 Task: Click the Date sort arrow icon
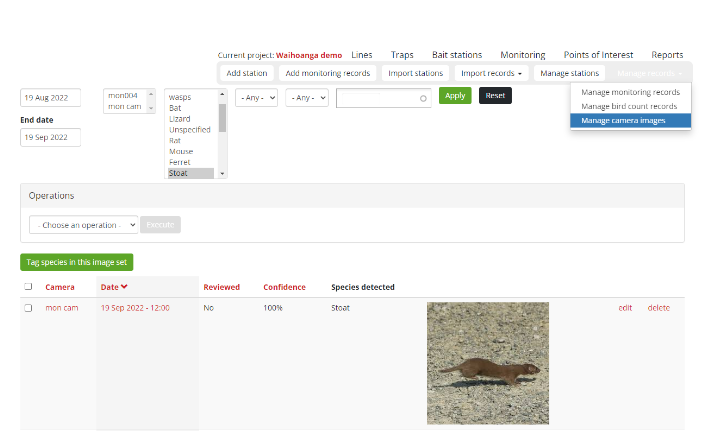click(125, 287)
